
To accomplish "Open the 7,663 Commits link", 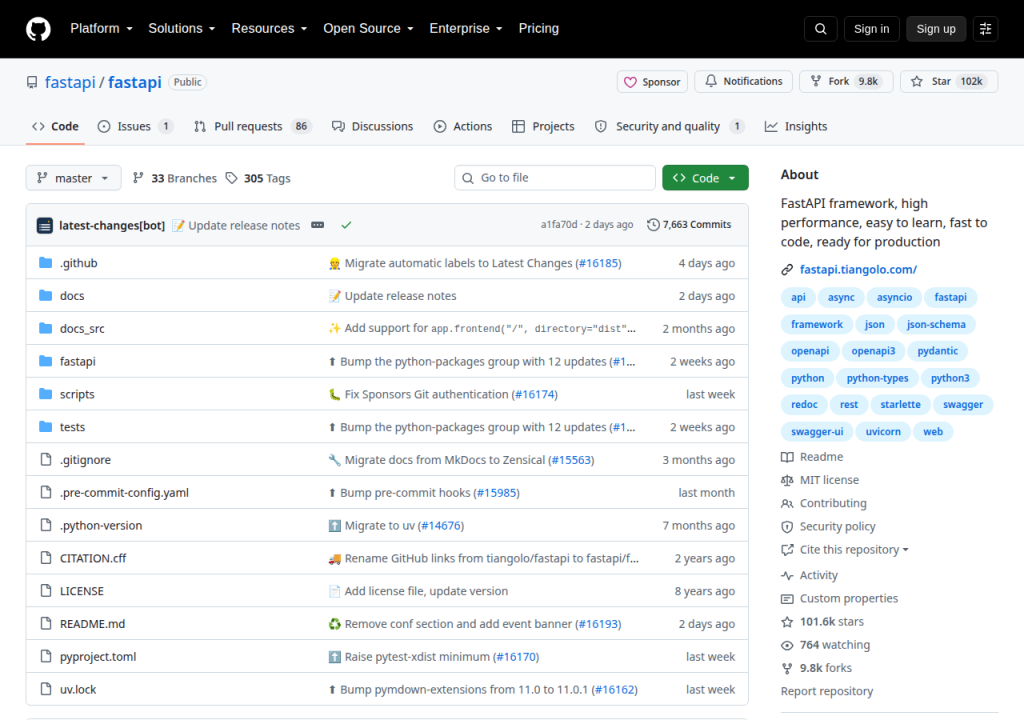I will point(689,225).
